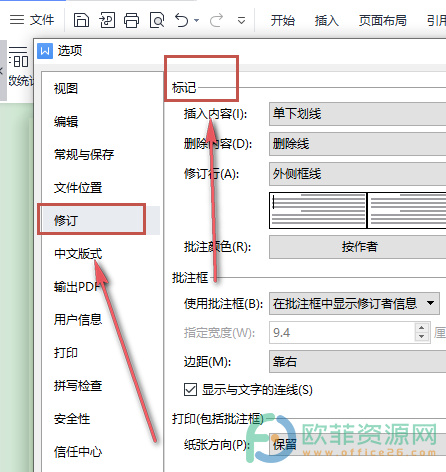
Task: Select 文件位置 in options sidebar
Action: [x=78, y=188]
